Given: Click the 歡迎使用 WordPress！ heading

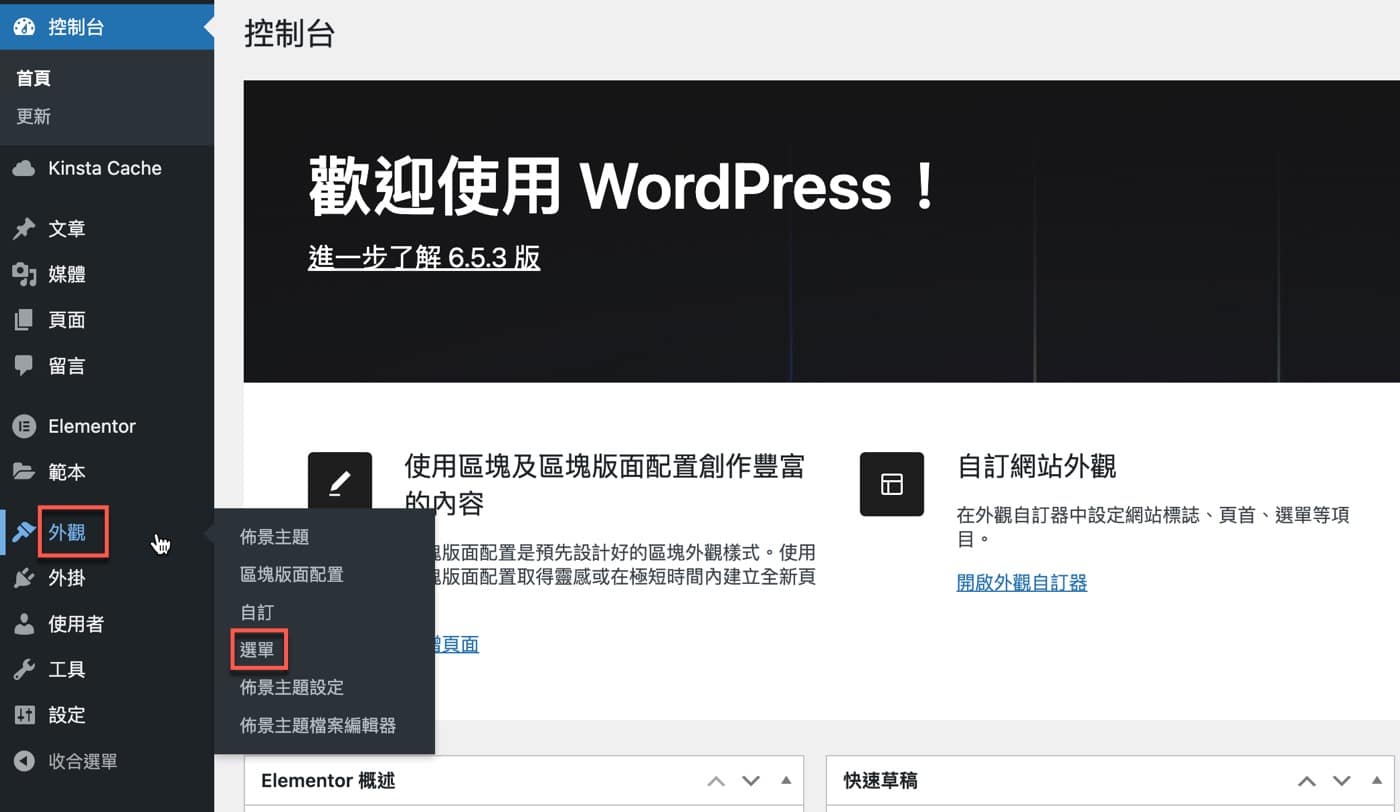Looking at the screenshot, I should coord(623,187).
